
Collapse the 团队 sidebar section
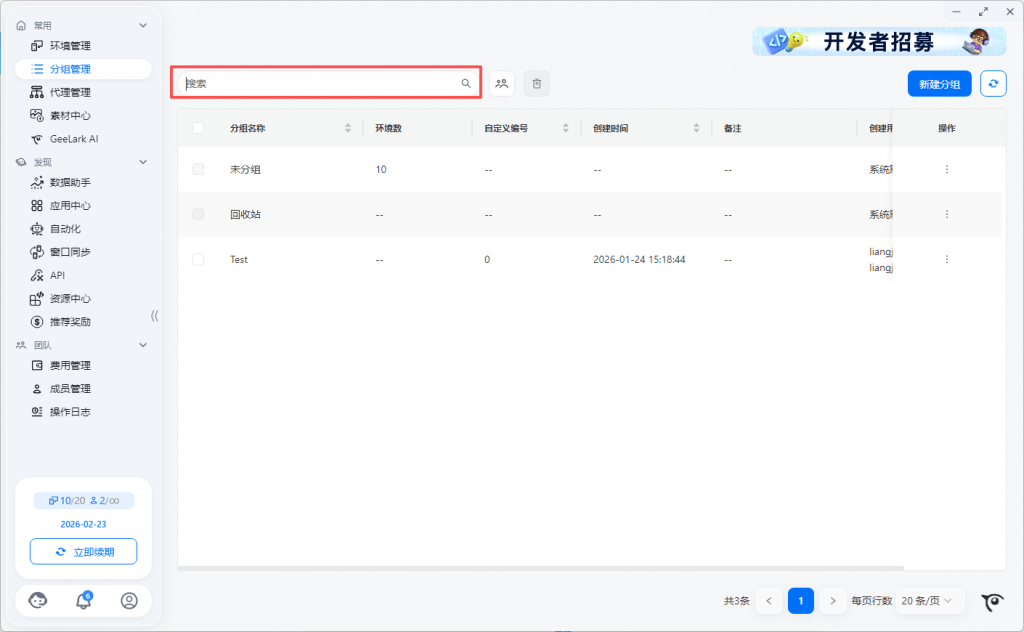click(143, 345)
